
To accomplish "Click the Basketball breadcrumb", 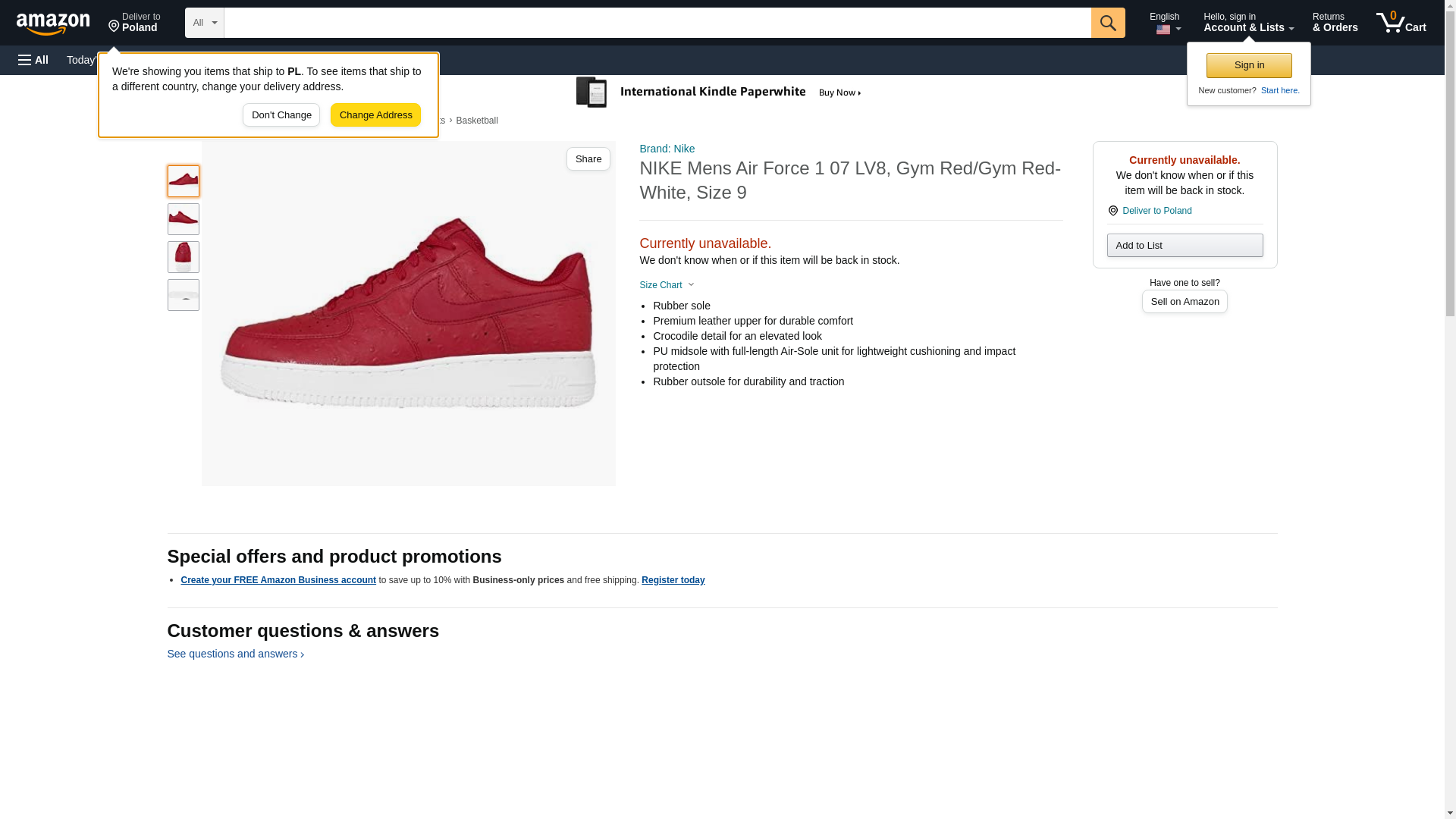I will pos(476,121).
